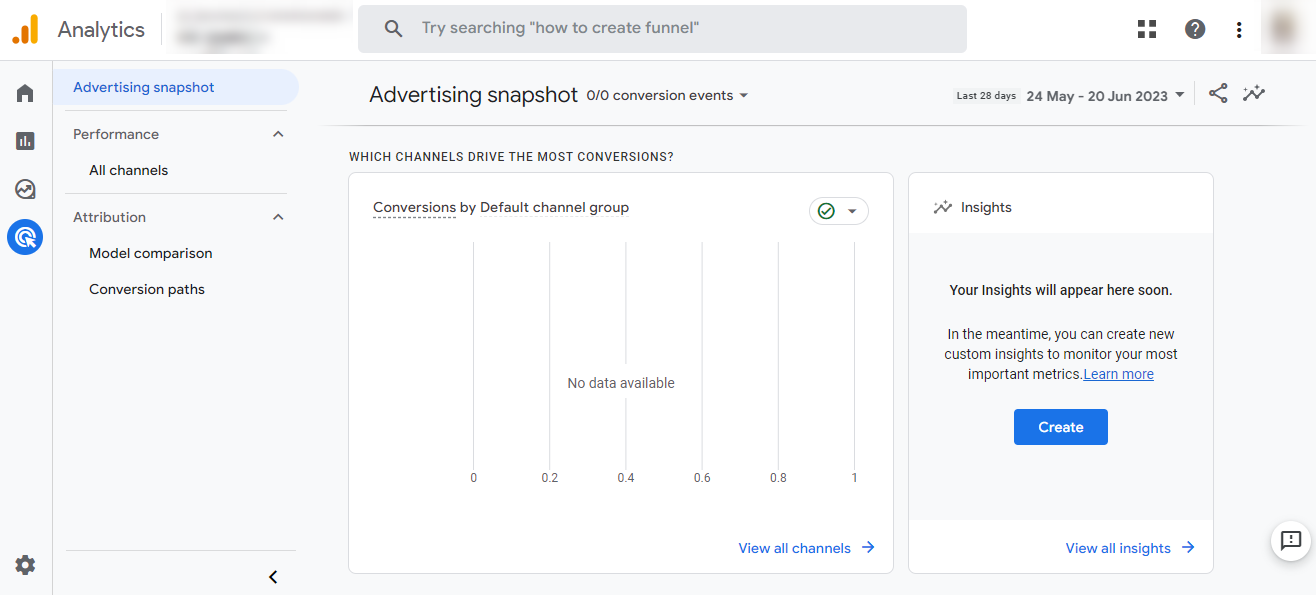Click "Your Insights will appear here soon."
Screen dimensions: 1316x595
1061,290
